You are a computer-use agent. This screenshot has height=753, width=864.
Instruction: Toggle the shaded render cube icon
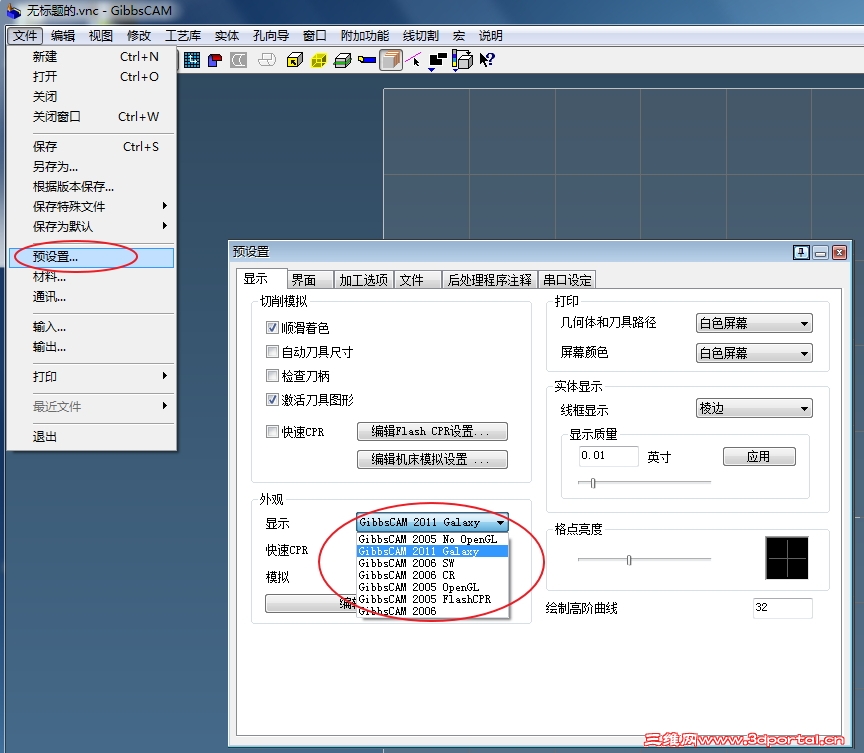pos(391,60)
